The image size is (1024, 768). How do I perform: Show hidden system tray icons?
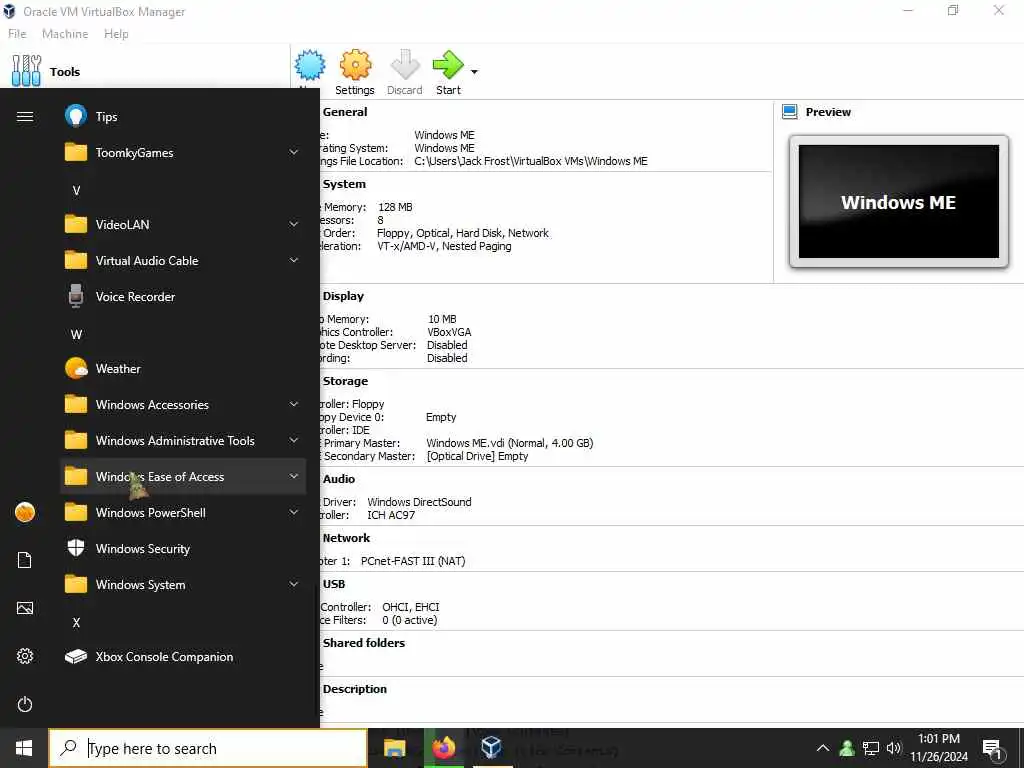coord(823,748)
